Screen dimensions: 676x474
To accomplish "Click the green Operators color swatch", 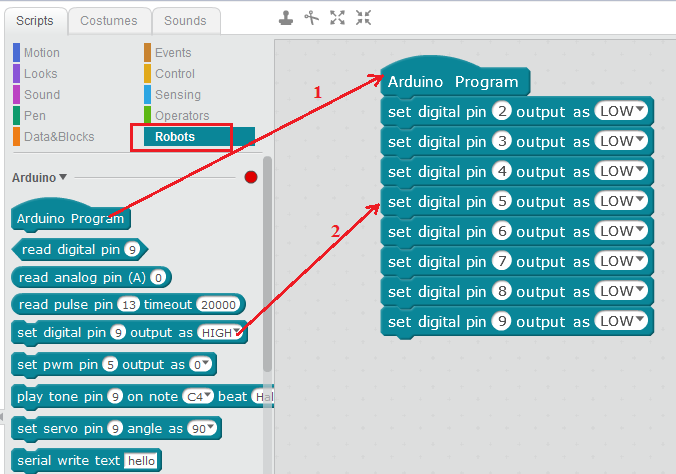I will point(147,116).
